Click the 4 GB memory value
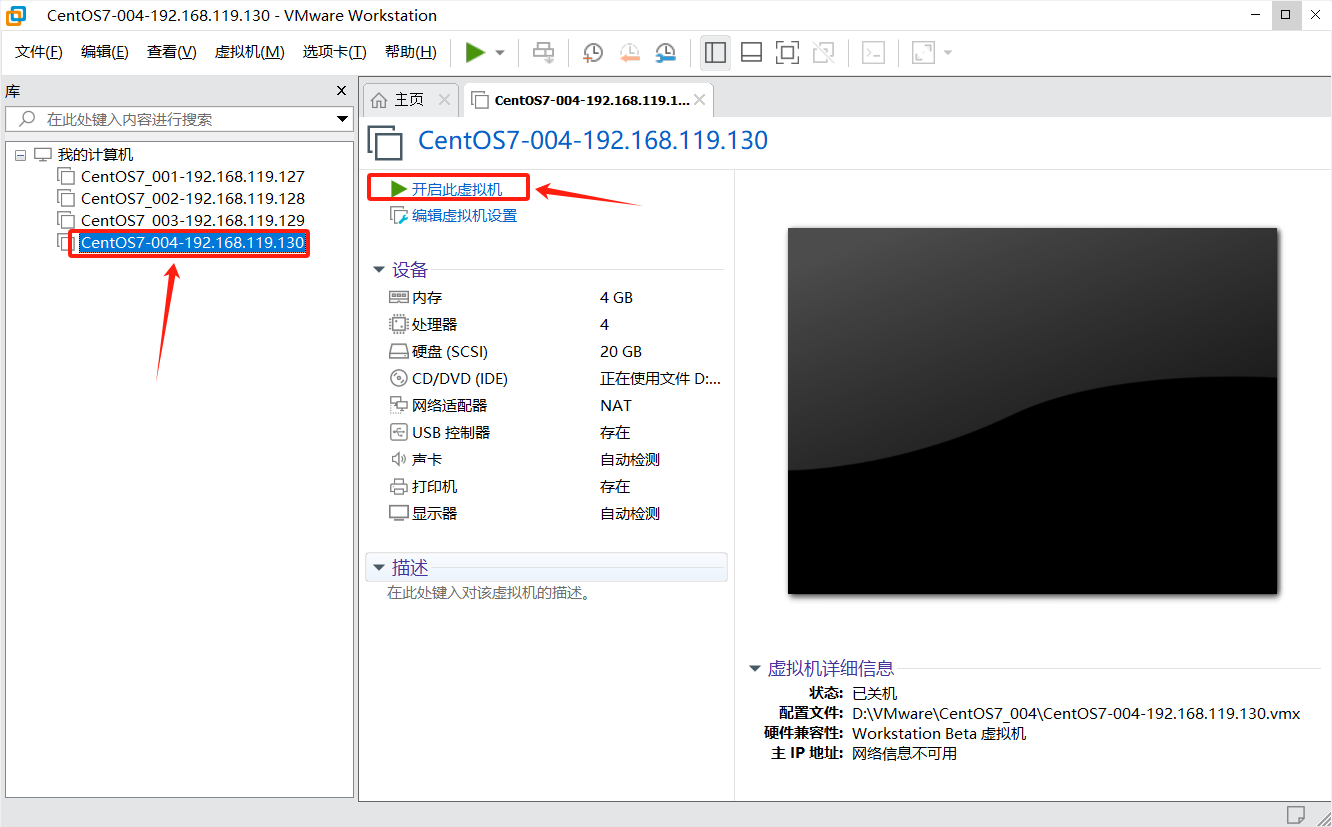 [617, 298]
